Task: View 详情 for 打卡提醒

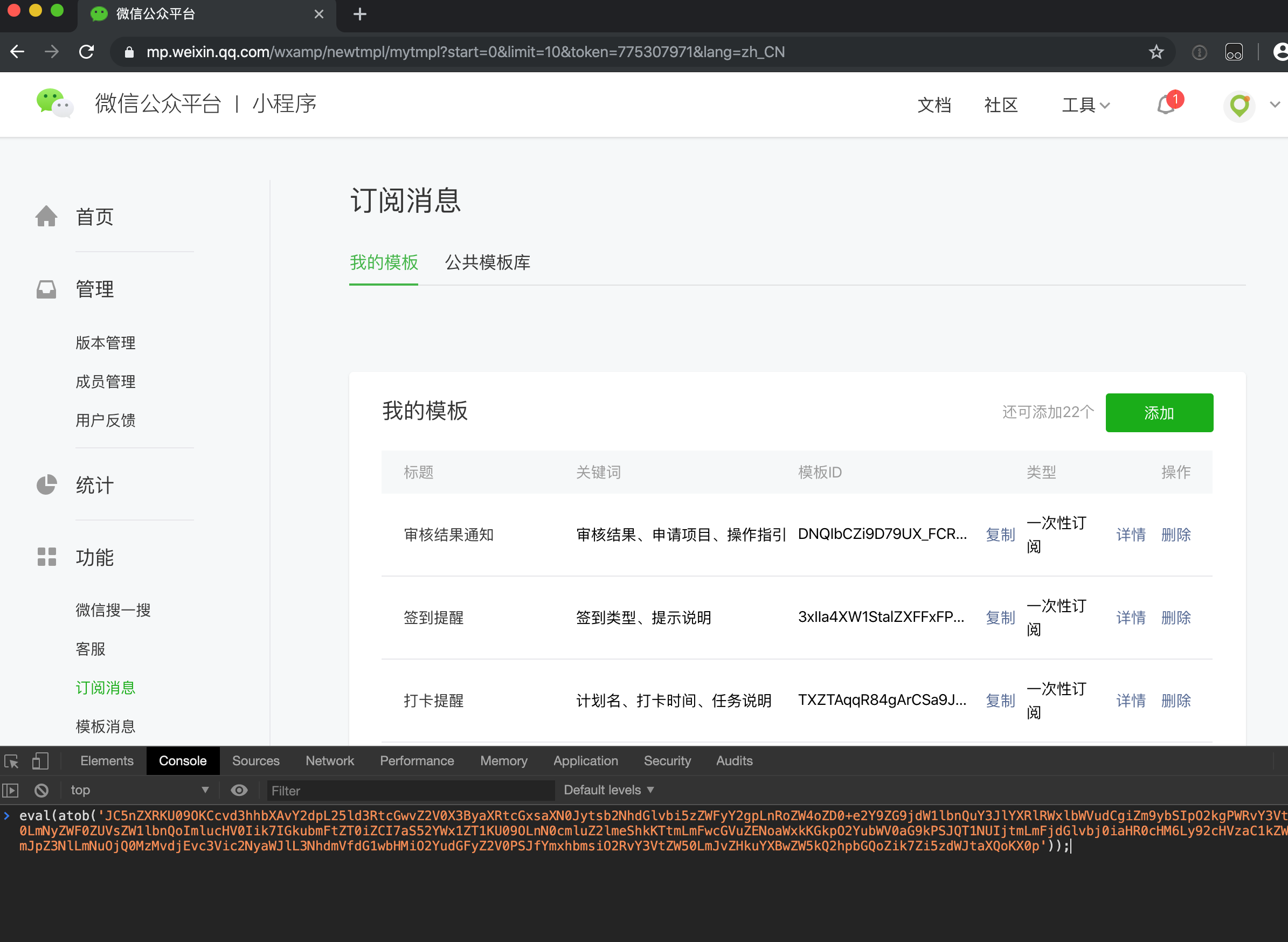Action: 1131,701
